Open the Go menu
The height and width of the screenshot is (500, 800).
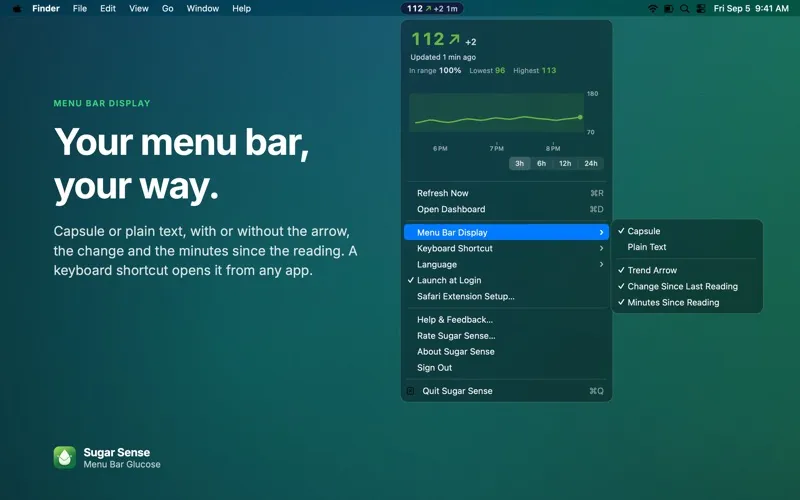coord(167,9)
